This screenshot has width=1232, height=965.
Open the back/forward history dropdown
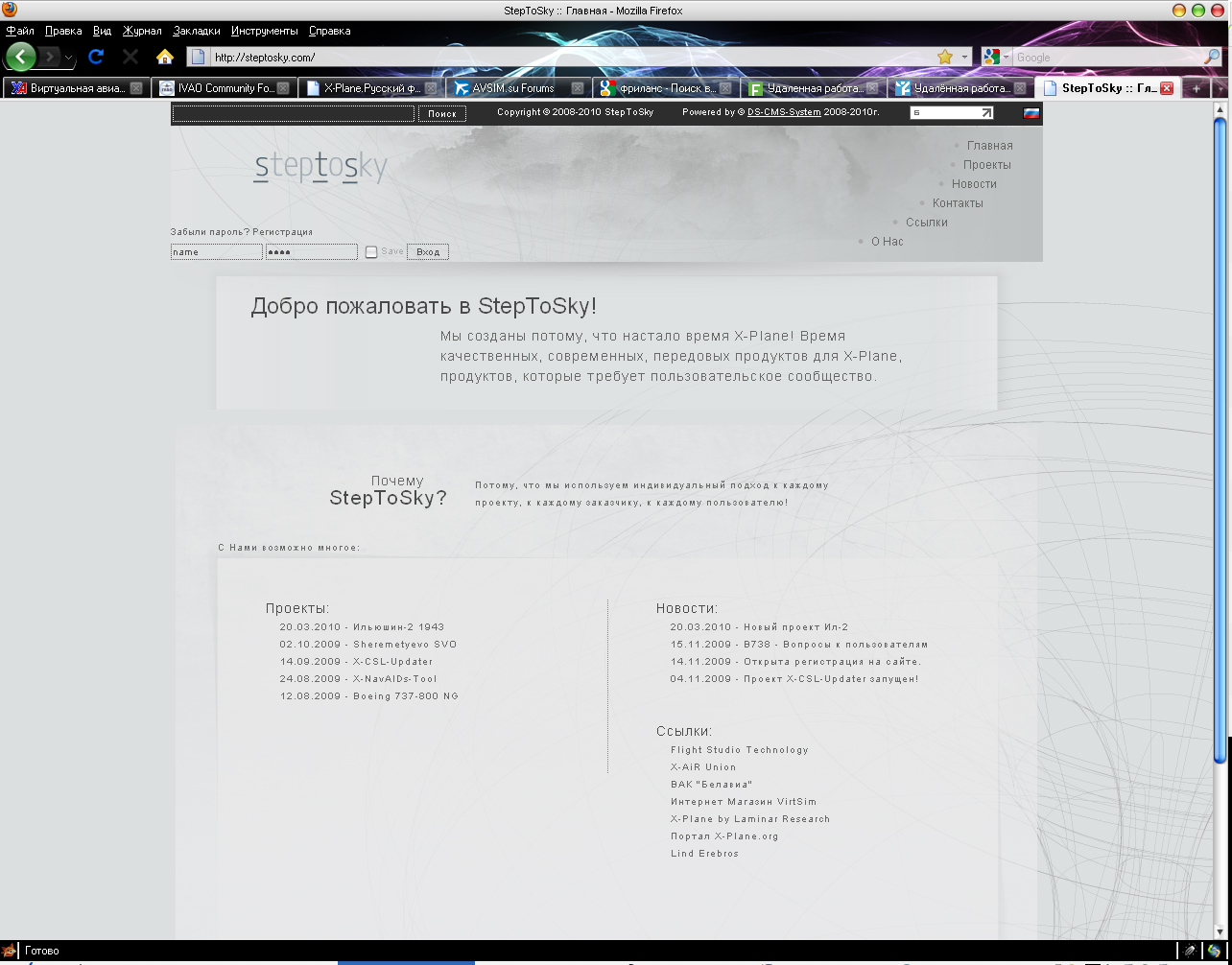69,58
